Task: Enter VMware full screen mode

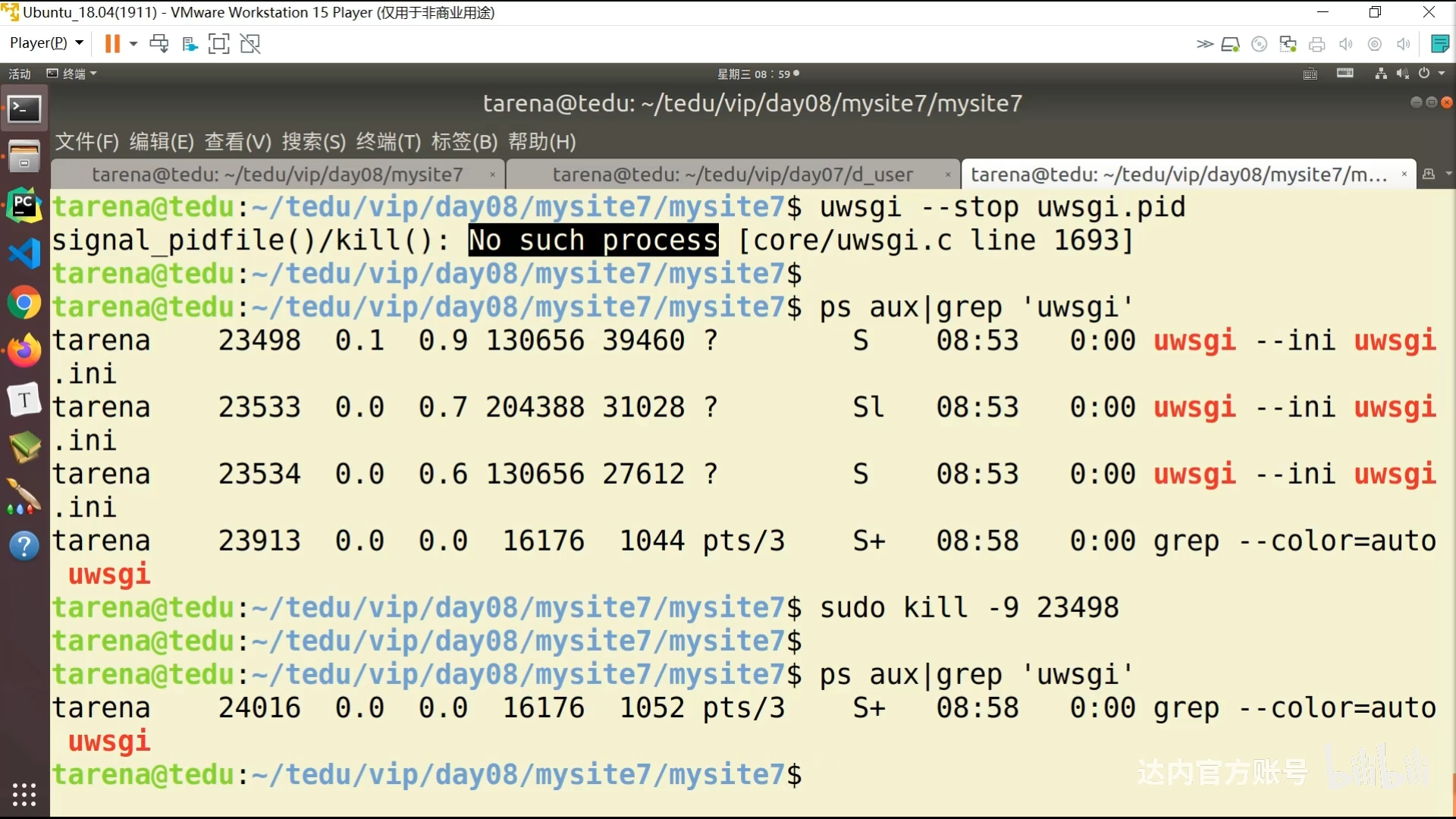Action: pyautogui.click(x=218, y=44)
